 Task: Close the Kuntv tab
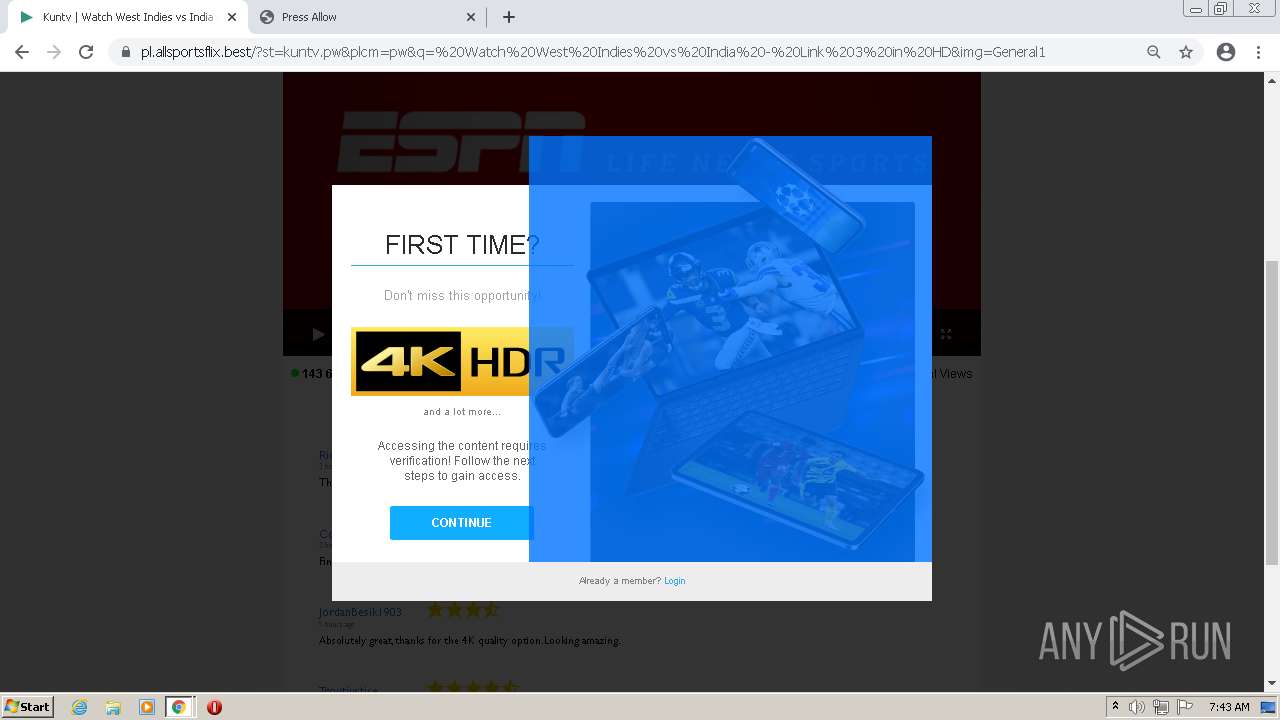[231, 17]
